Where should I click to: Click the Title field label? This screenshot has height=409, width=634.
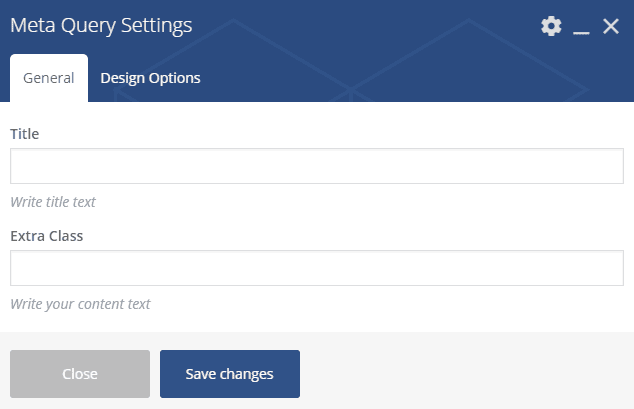pos(25,133)
